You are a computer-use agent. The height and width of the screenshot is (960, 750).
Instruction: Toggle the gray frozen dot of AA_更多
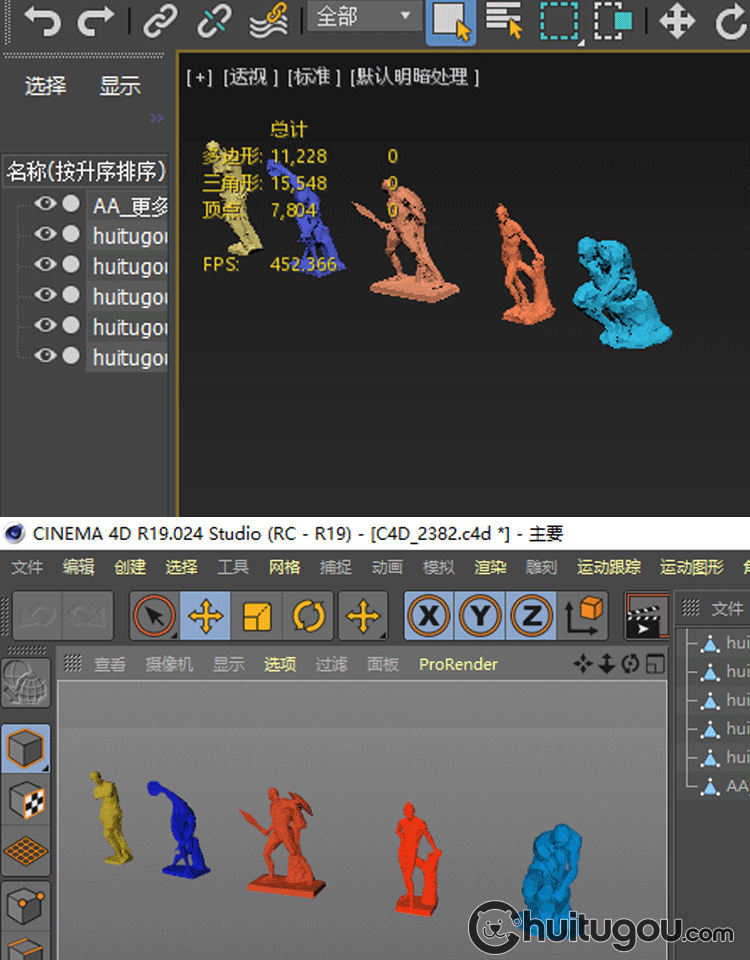72,203
